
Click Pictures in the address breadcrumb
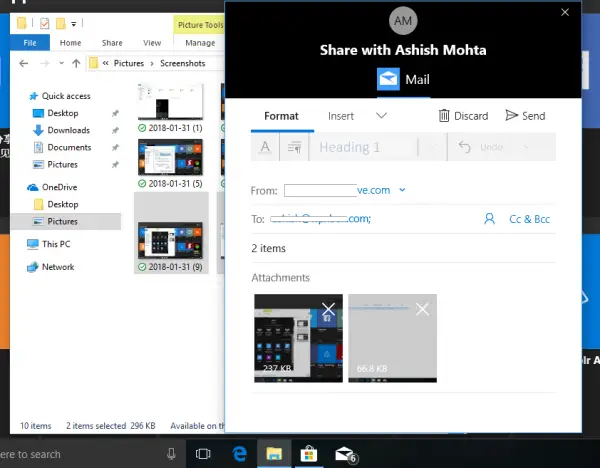click(129, 63)
